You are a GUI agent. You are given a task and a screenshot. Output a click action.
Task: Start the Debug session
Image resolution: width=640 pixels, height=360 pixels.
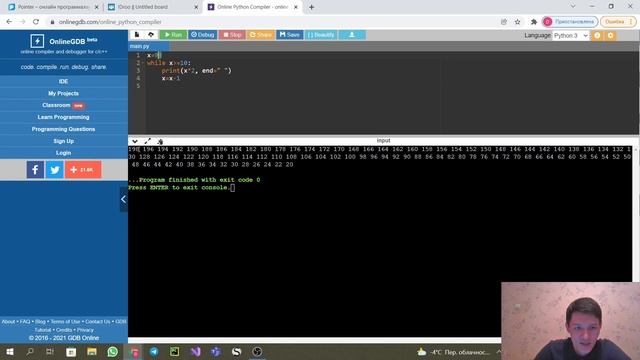[x=202, y=35]
